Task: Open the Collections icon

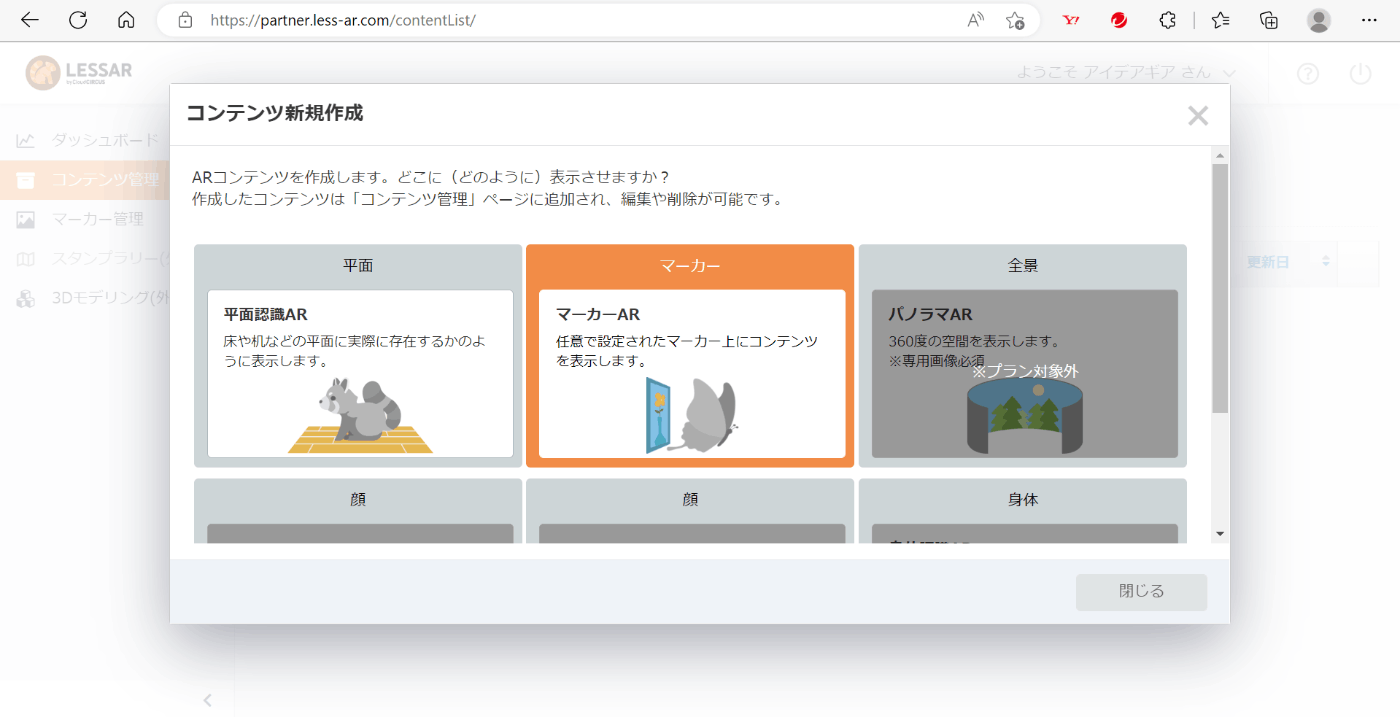Action: click(x=1269, y=20)
